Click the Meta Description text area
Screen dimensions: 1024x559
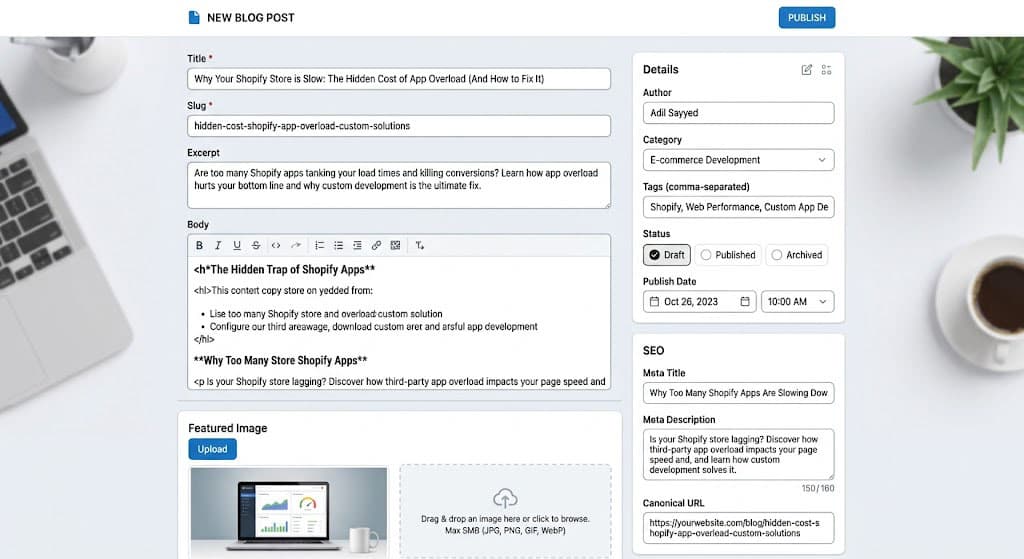pos(739,455)
